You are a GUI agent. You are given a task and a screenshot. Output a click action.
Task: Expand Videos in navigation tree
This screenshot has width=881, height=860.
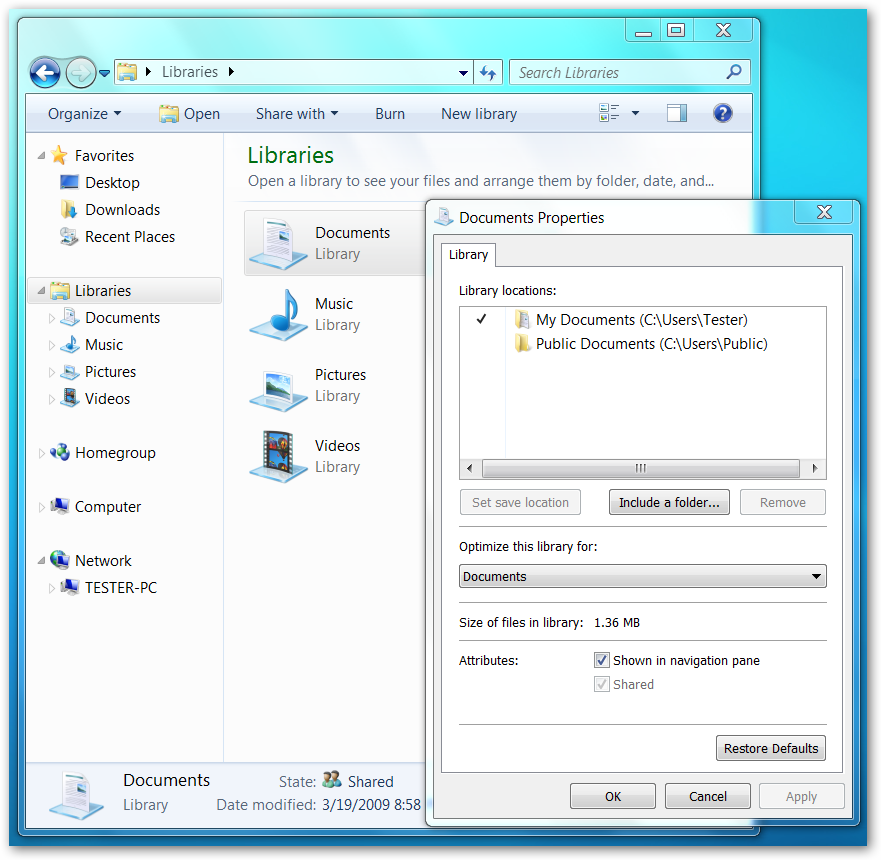(x=52, y=399)
